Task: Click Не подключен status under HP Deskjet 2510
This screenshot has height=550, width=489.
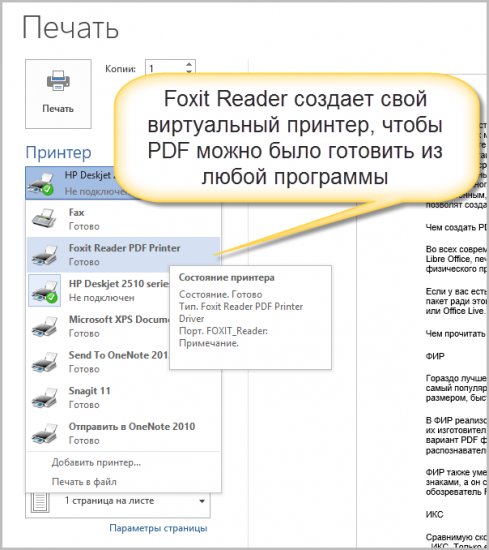Action: pos(102,298)
